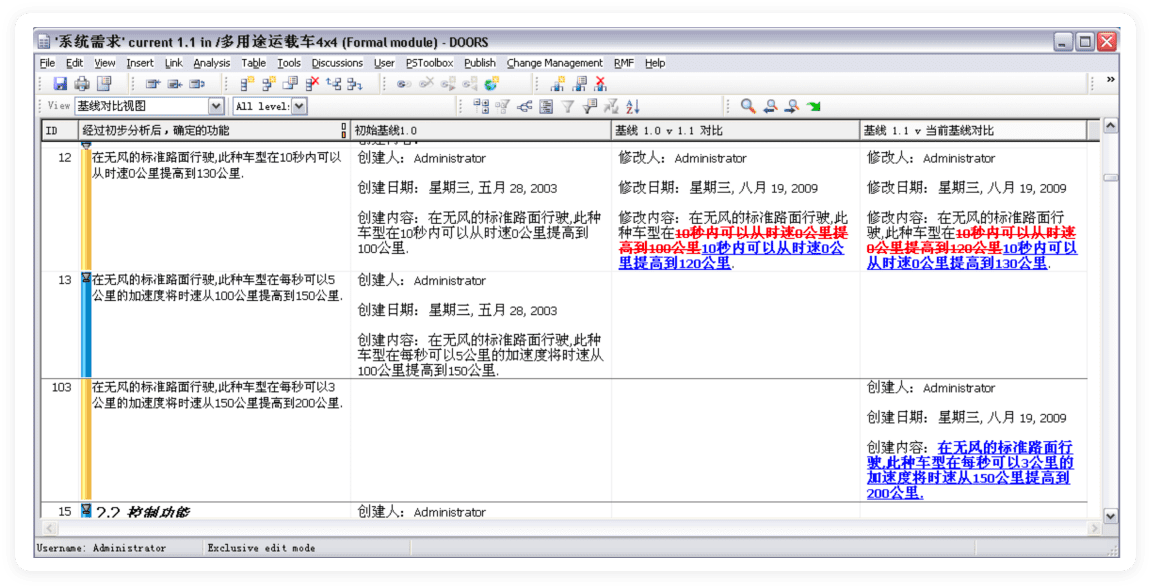The width and height of the screenshot is (1151, 588).
Task: Click the filter funnel icon
Action: 568,106
